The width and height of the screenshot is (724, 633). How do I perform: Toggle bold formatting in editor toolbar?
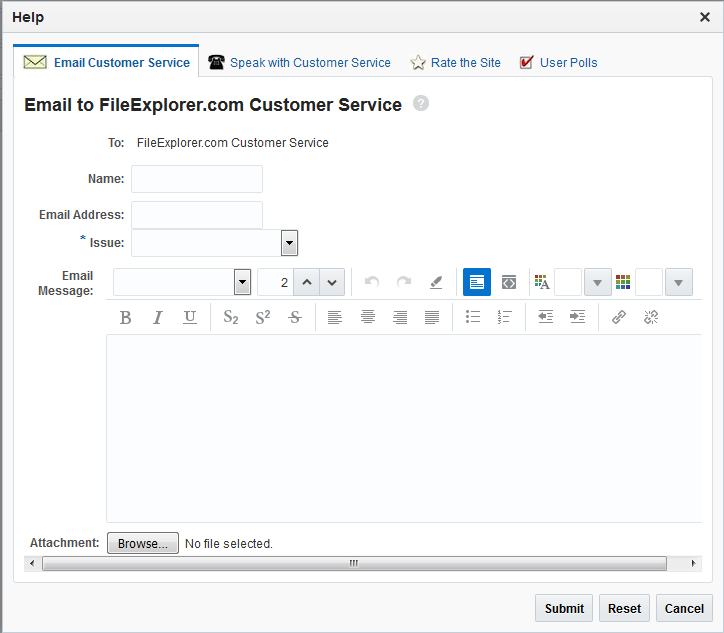tap(125, 317)
